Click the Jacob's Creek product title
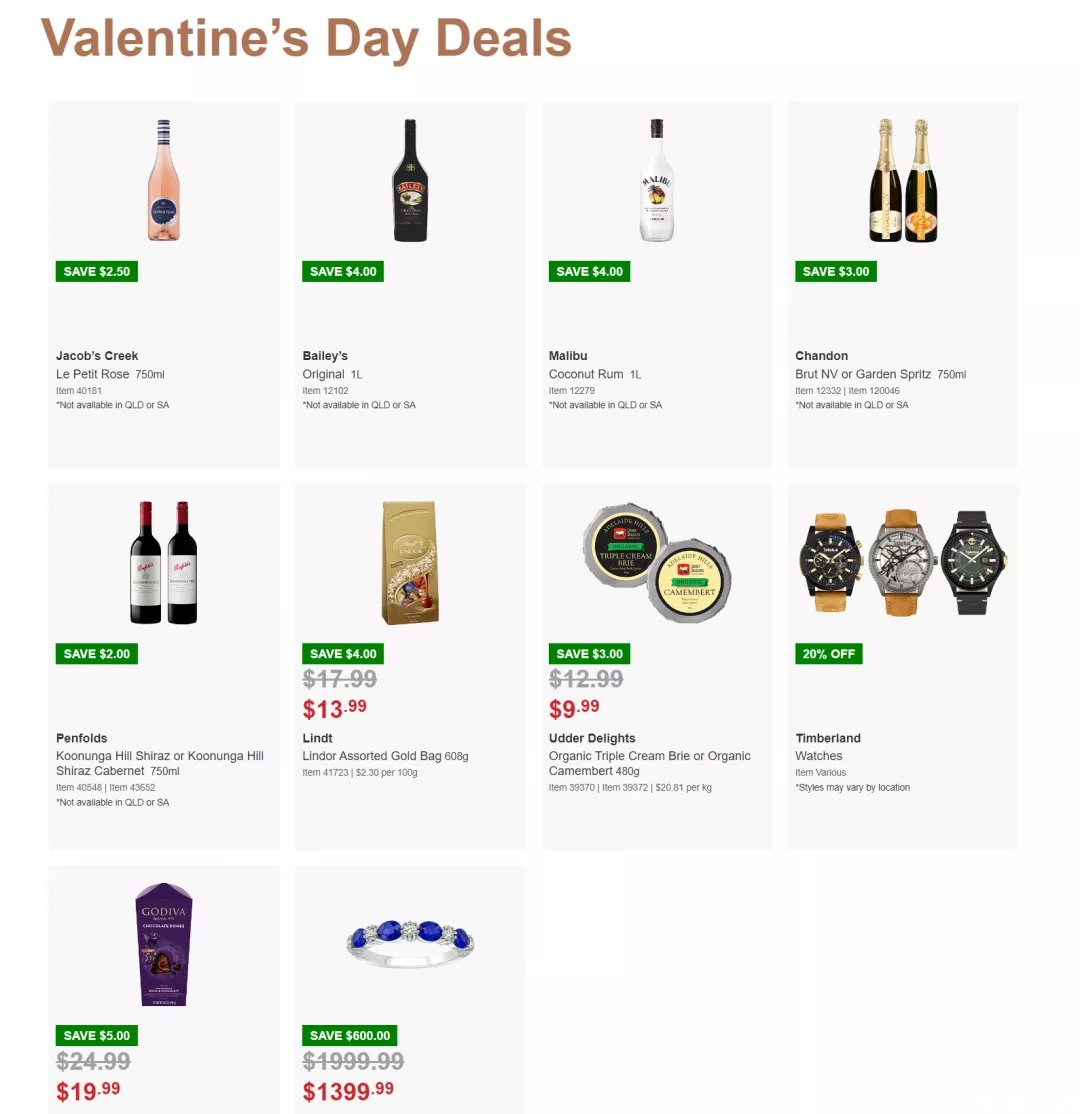1080x1114 pixels. coord(97,355)
